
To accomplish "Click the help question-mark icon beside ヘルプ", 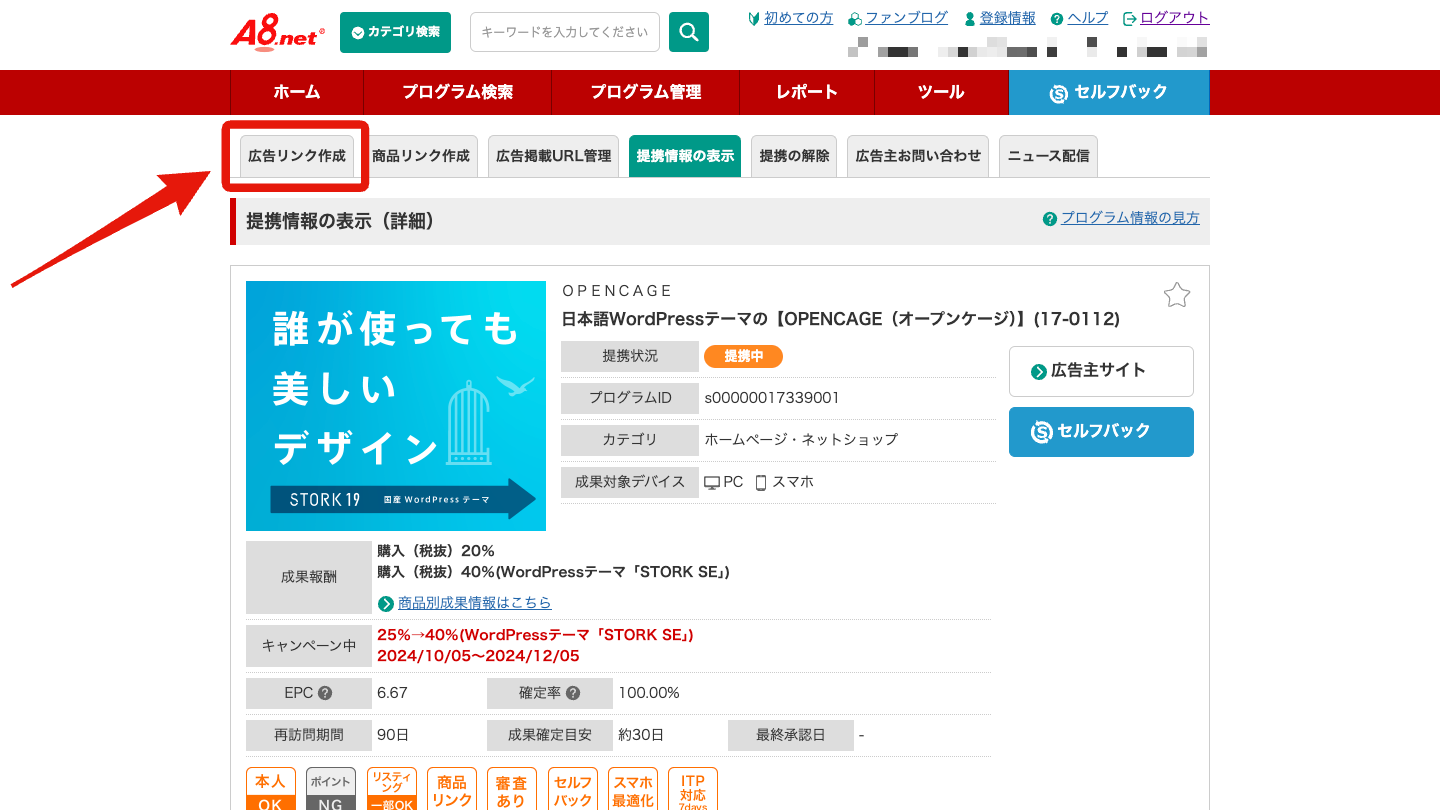I will pyautogui.click(x=1058, y=17).
